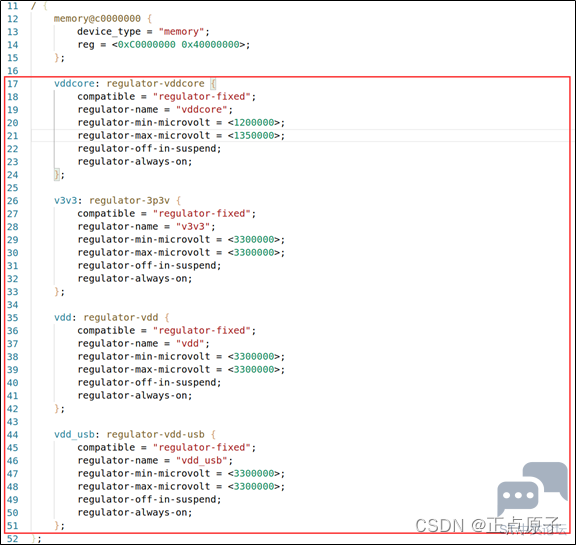The width and height of the screenshot is (576, 545).
Task: Click the opening brace on line 17
Action: coord(213,84)
